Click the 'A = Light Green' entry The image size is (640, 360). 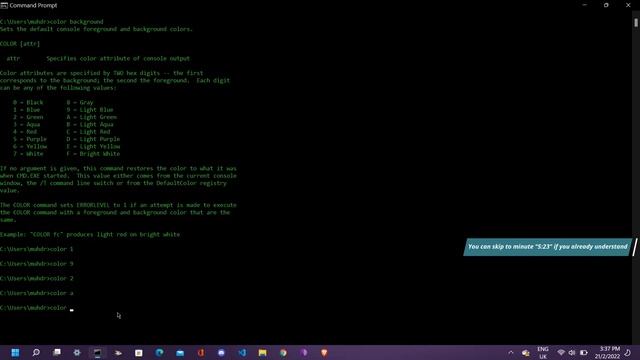click(x=92, y=117)
